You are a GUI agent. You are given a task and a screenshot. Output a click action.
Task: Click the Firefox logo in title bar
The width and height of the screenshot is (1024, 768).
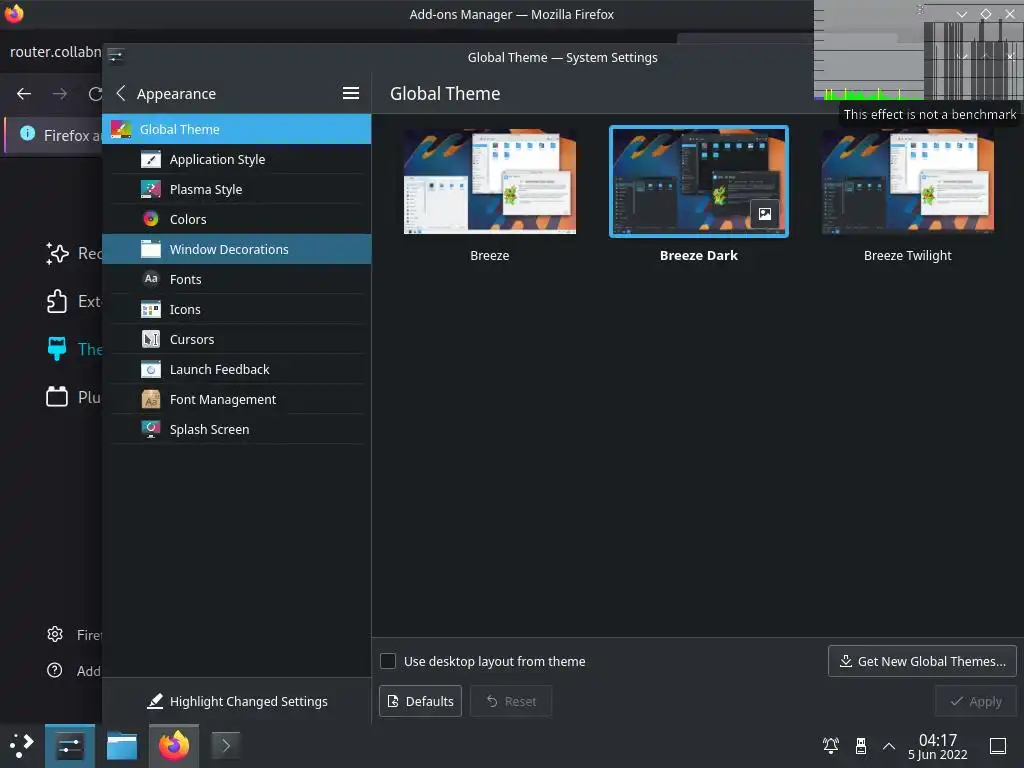(x=14, y=14)
